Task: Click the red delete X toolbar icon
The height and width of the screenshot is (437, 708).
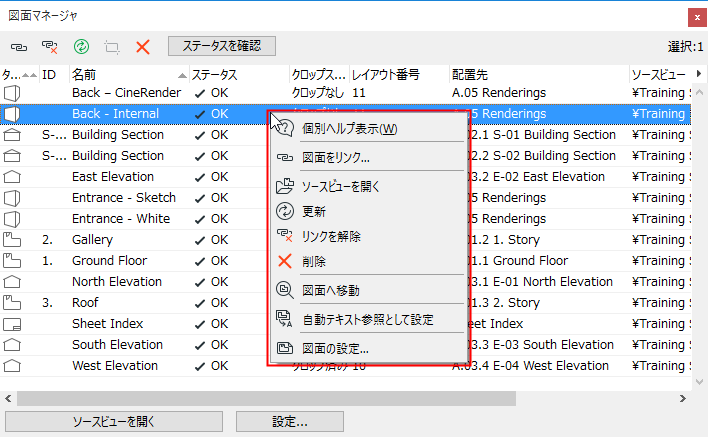Action: [x=143, y=46]
